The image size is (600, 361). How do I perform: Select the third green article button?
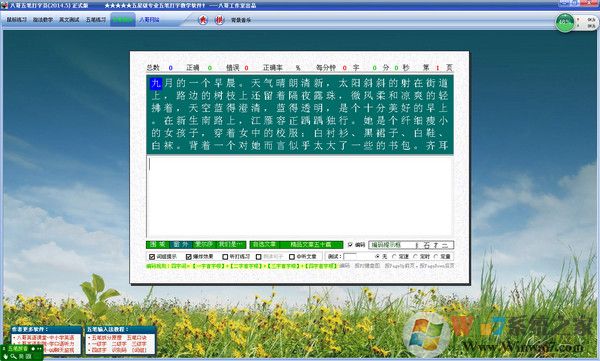point(204,245)
